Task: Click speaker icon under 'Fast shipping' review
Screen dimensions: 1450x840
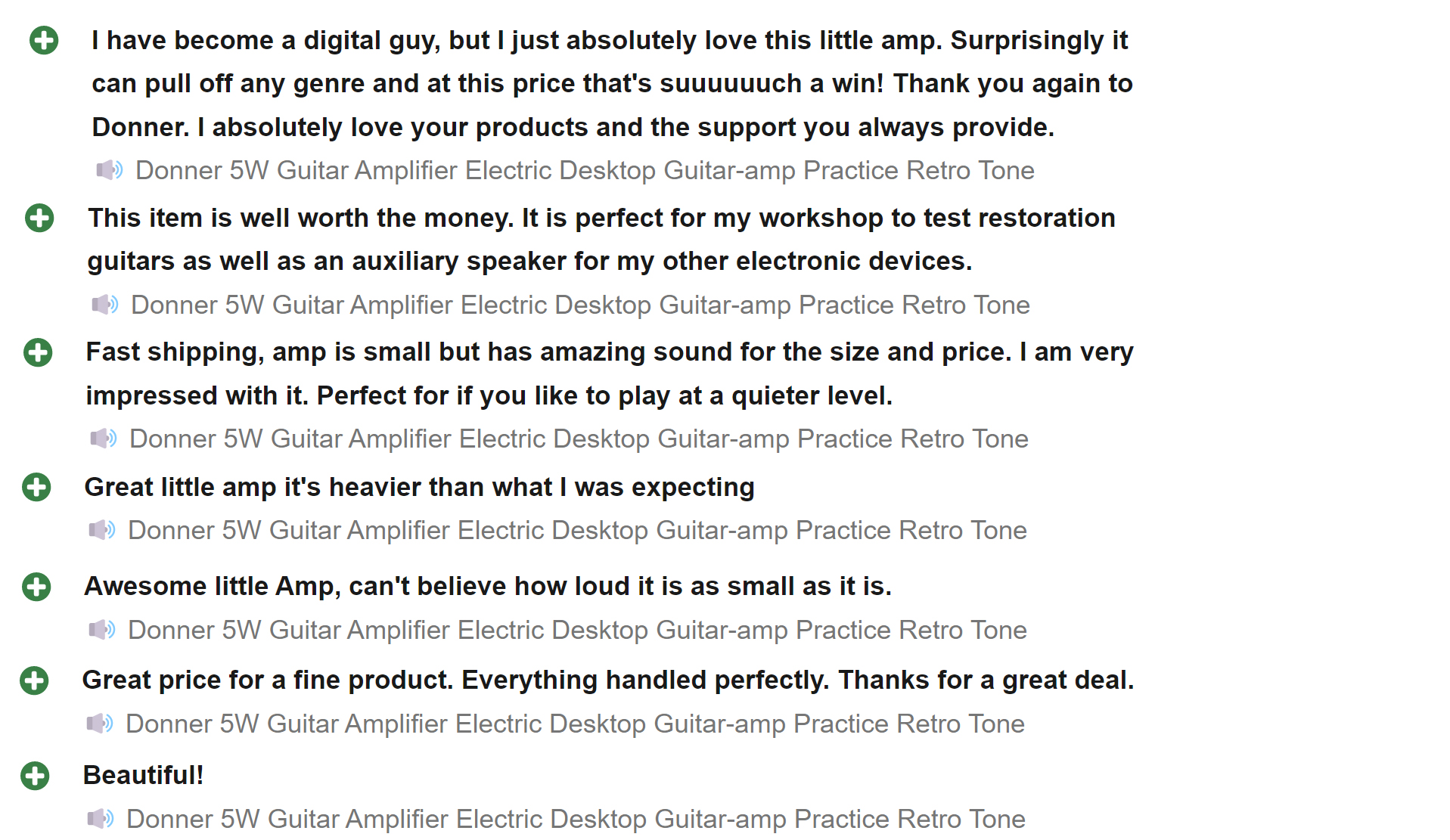Action: 104,439
